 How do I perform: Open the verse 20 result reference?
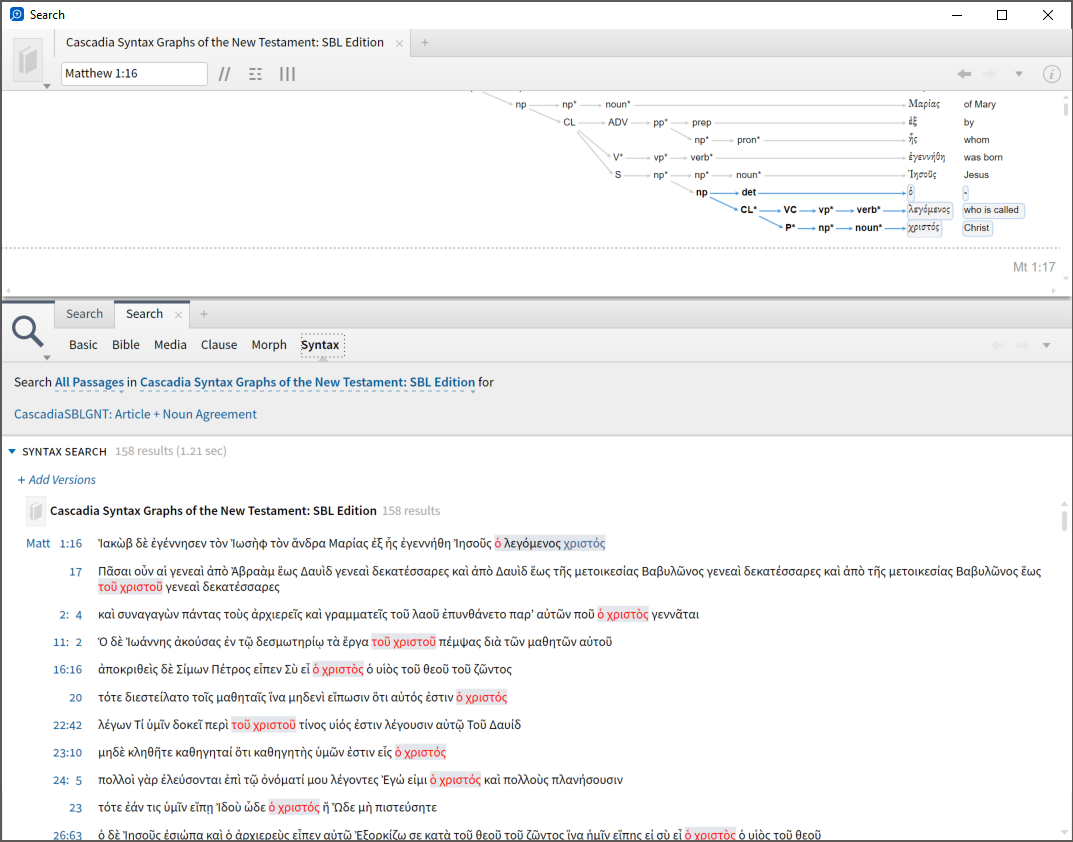[75, 698]
